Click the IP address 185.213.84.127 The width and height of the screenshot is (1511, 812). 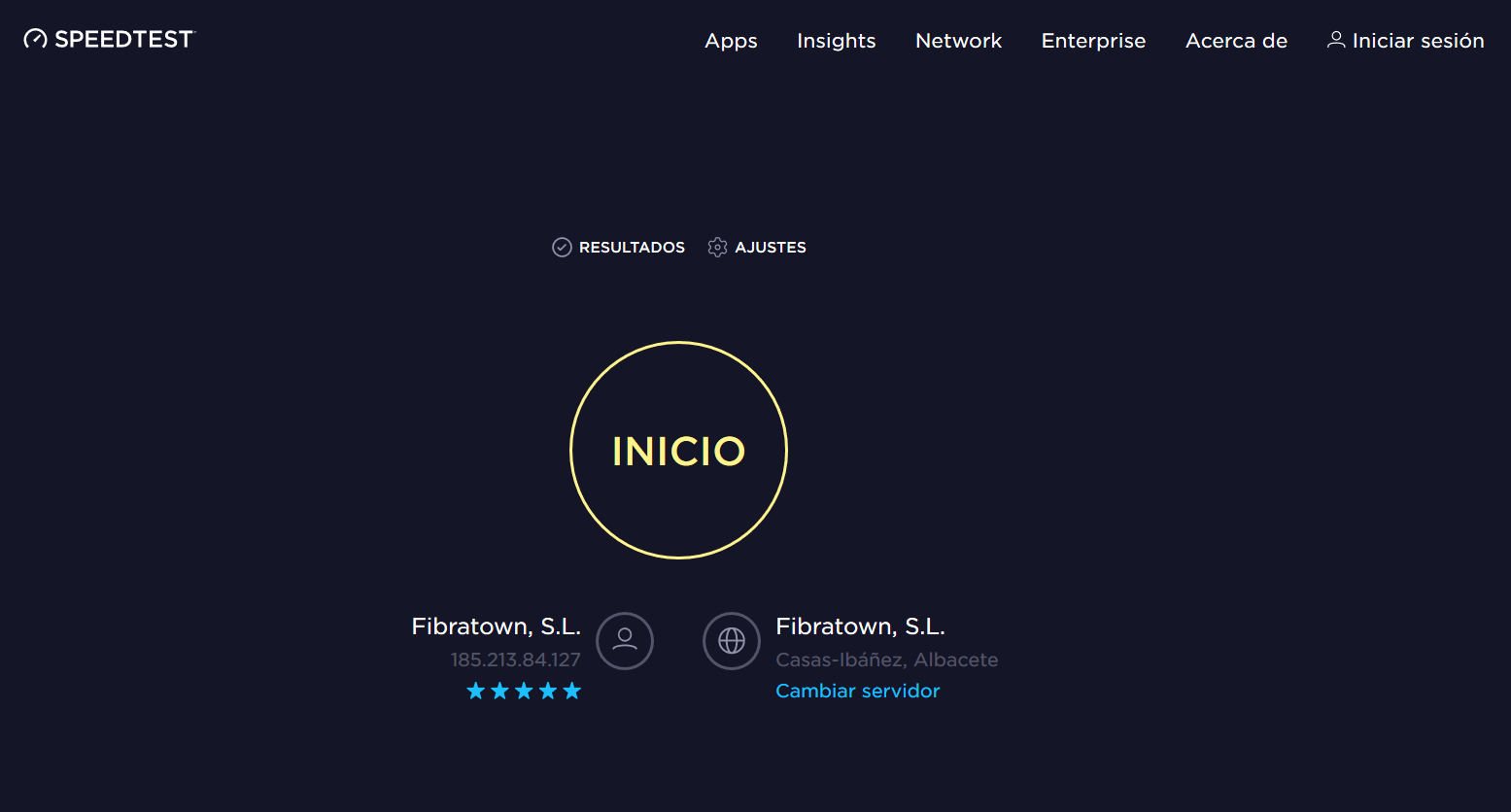[x=515, y=660]
